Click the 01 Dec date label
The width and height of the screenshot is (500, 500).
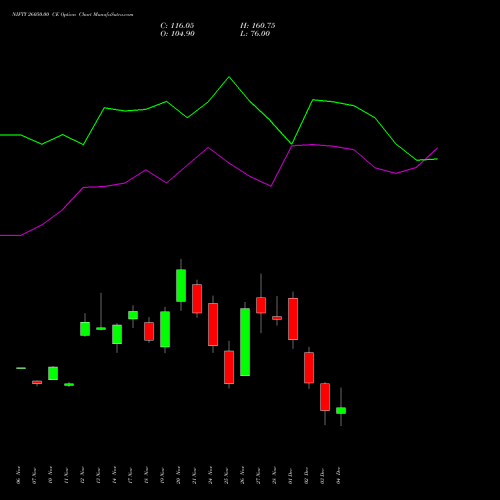(x=290, y=475)
